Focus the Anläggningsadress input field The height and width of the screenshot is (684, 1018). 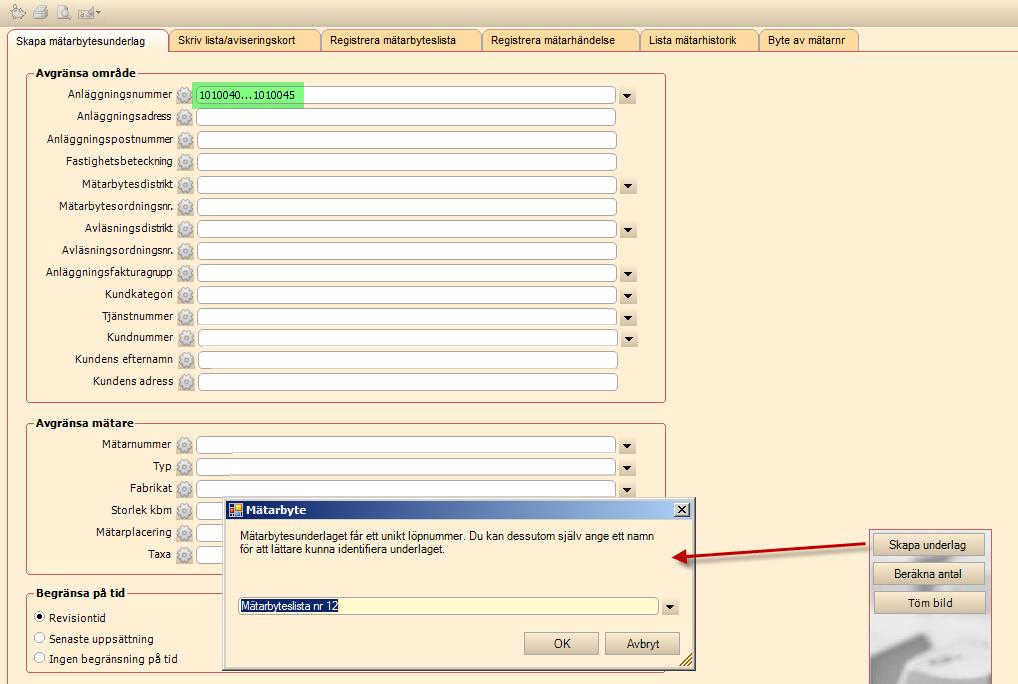[406, 117]
